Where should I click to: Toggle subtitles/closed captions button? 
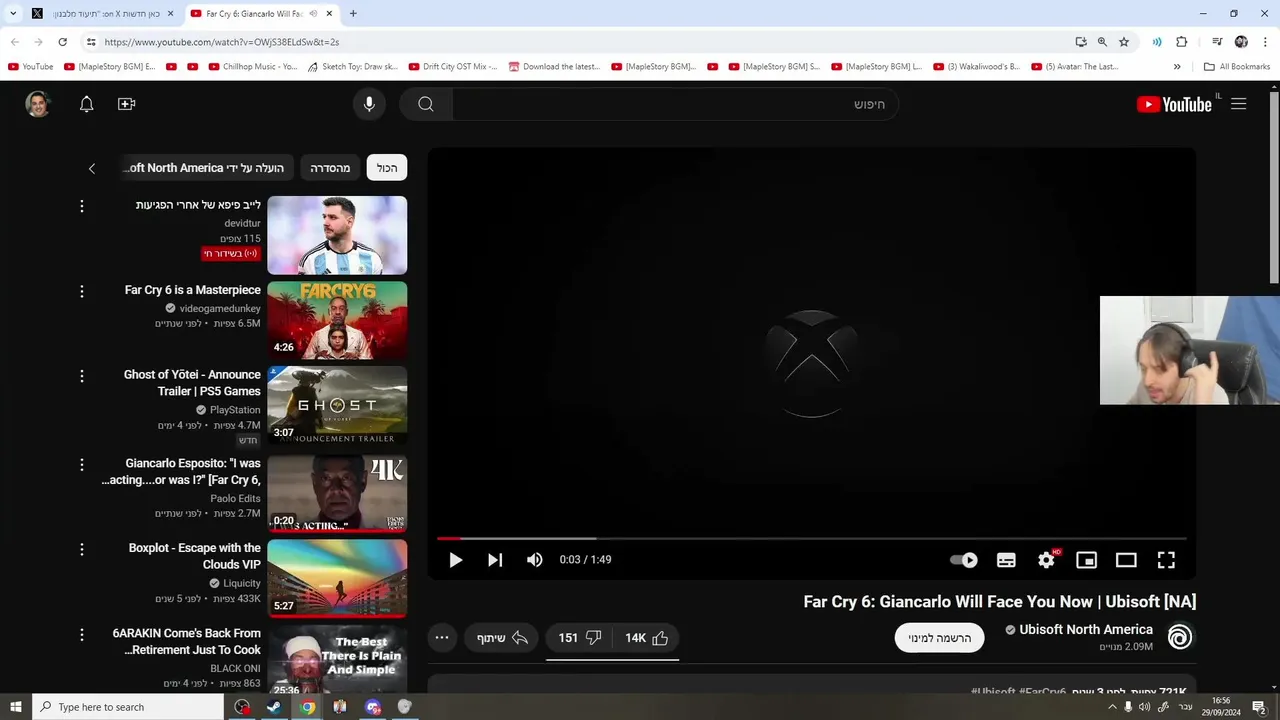pos(1006,560)
